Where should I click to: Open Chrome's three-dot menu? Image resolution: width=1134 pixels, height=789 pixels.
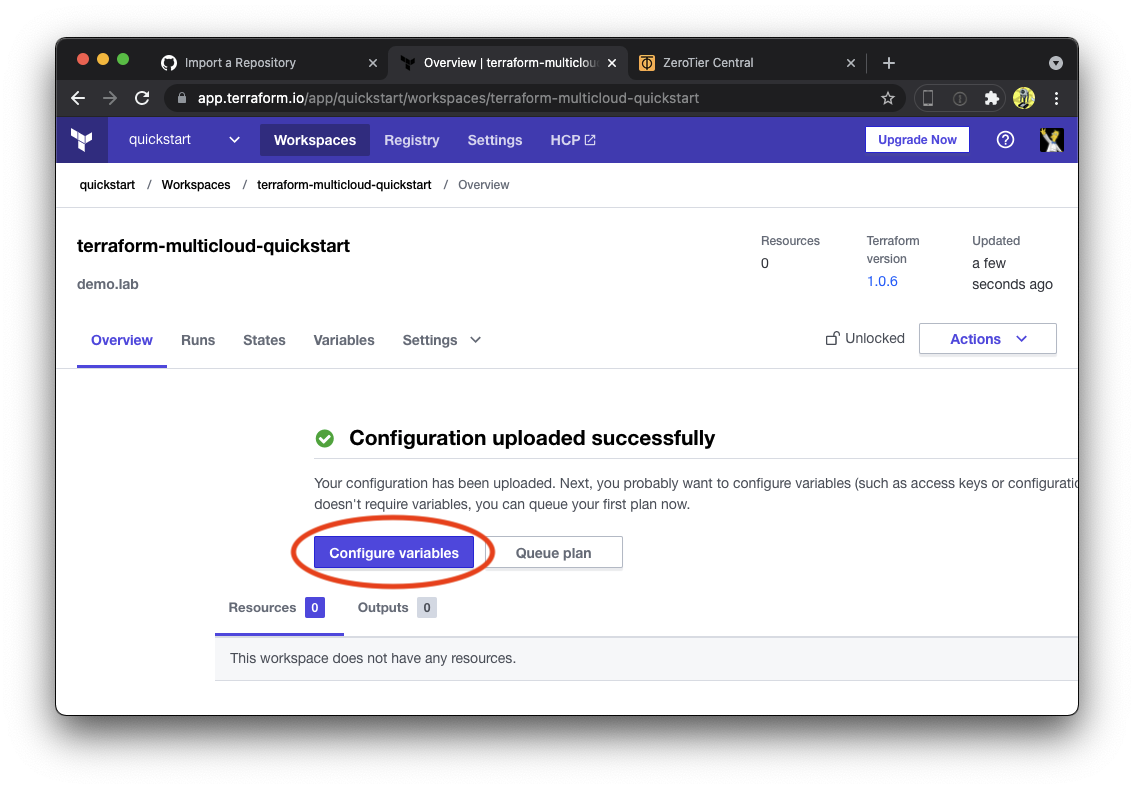[x=1056, y=98]
